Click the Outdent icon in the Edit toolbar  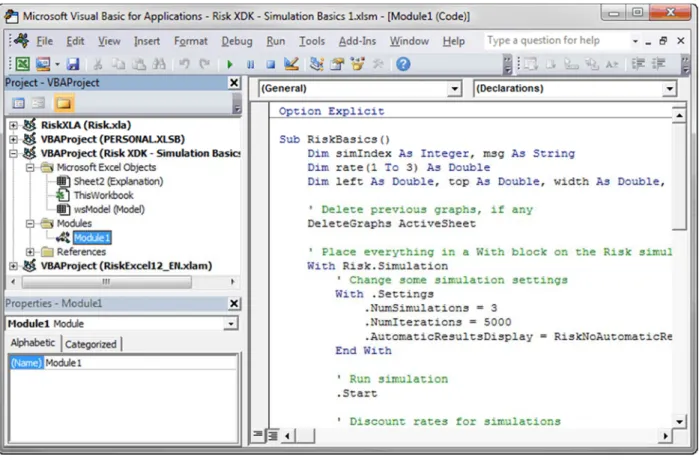pos(659,64)
